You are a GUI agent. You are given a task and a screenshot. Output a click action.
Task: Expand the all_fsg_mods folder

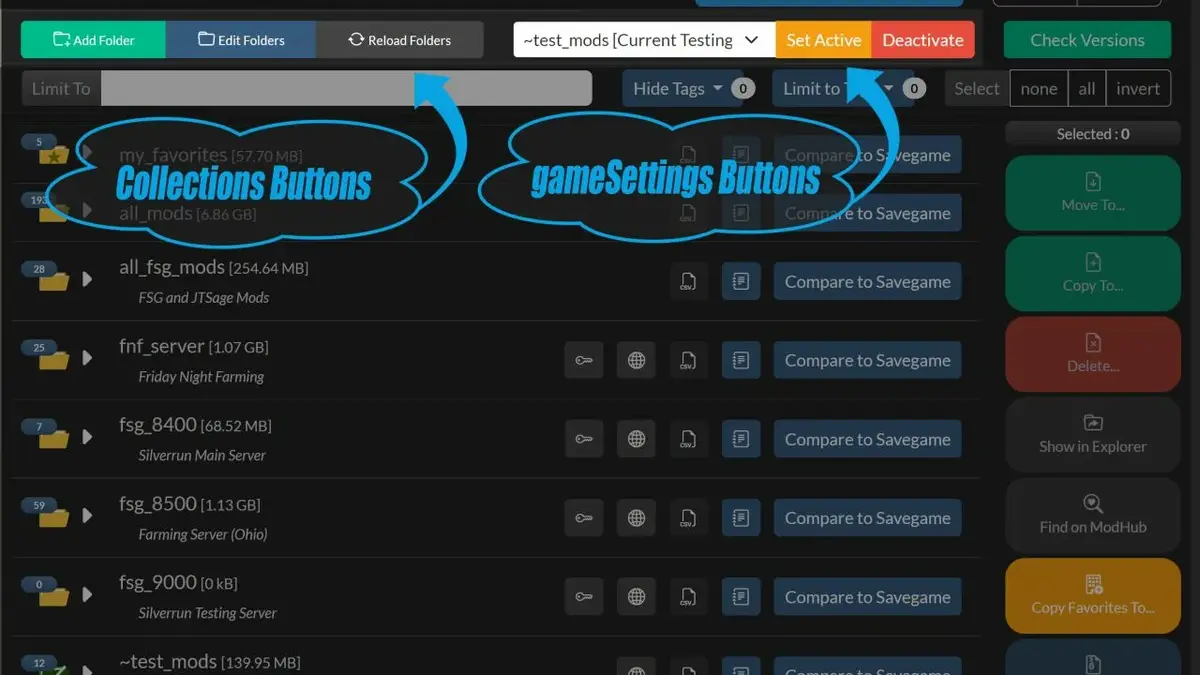click(87, 278)
